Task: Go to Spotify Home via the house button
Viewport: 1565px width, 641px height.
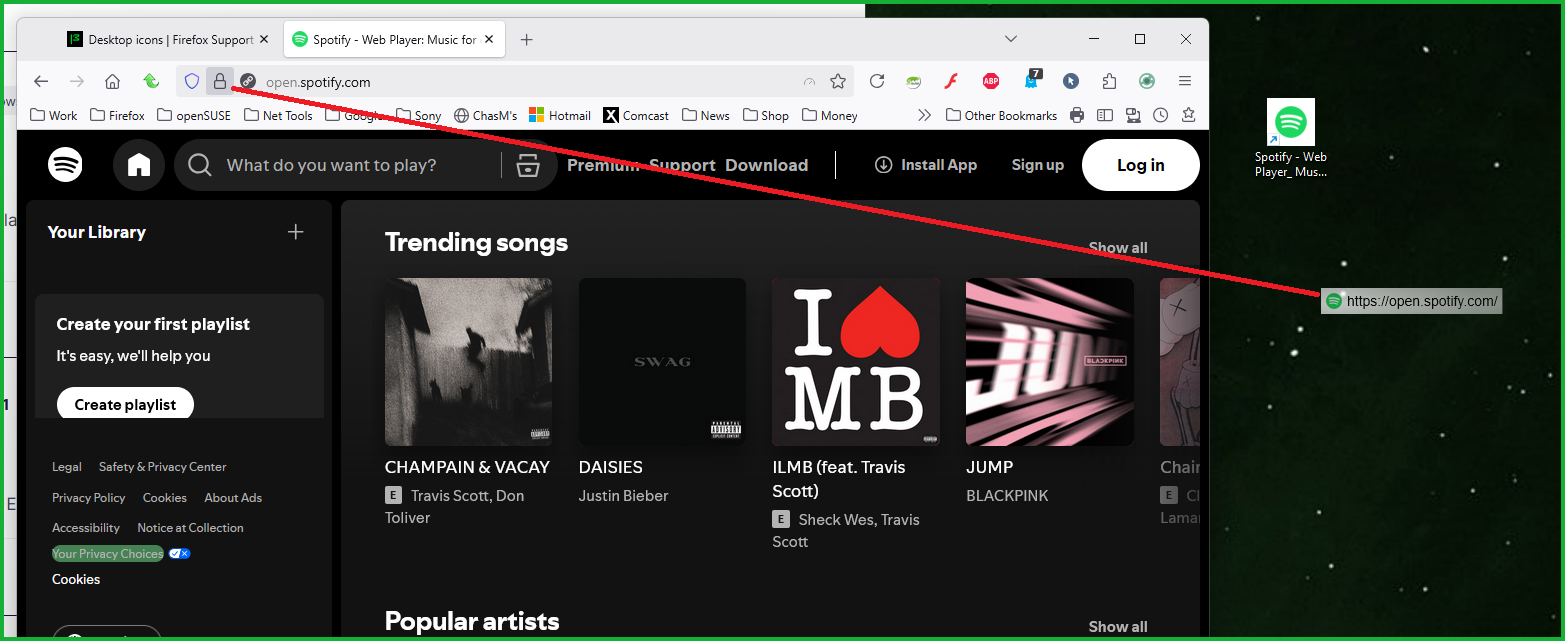Action: tap(139, 165)
